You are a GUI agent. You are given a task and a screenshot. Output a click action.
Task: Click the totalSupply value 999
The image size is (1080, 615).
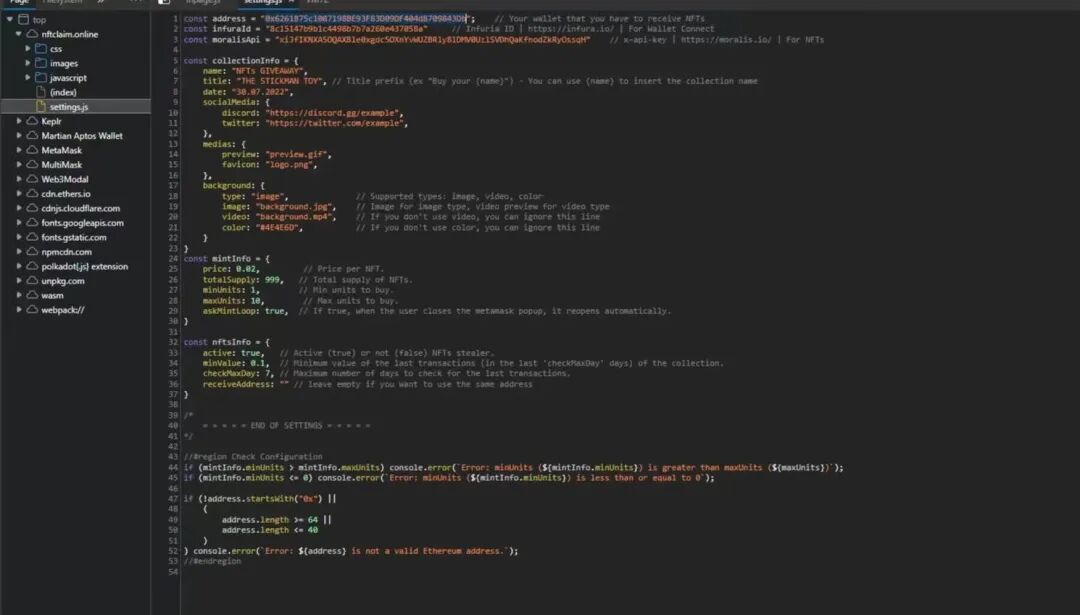tap(272, 280)
